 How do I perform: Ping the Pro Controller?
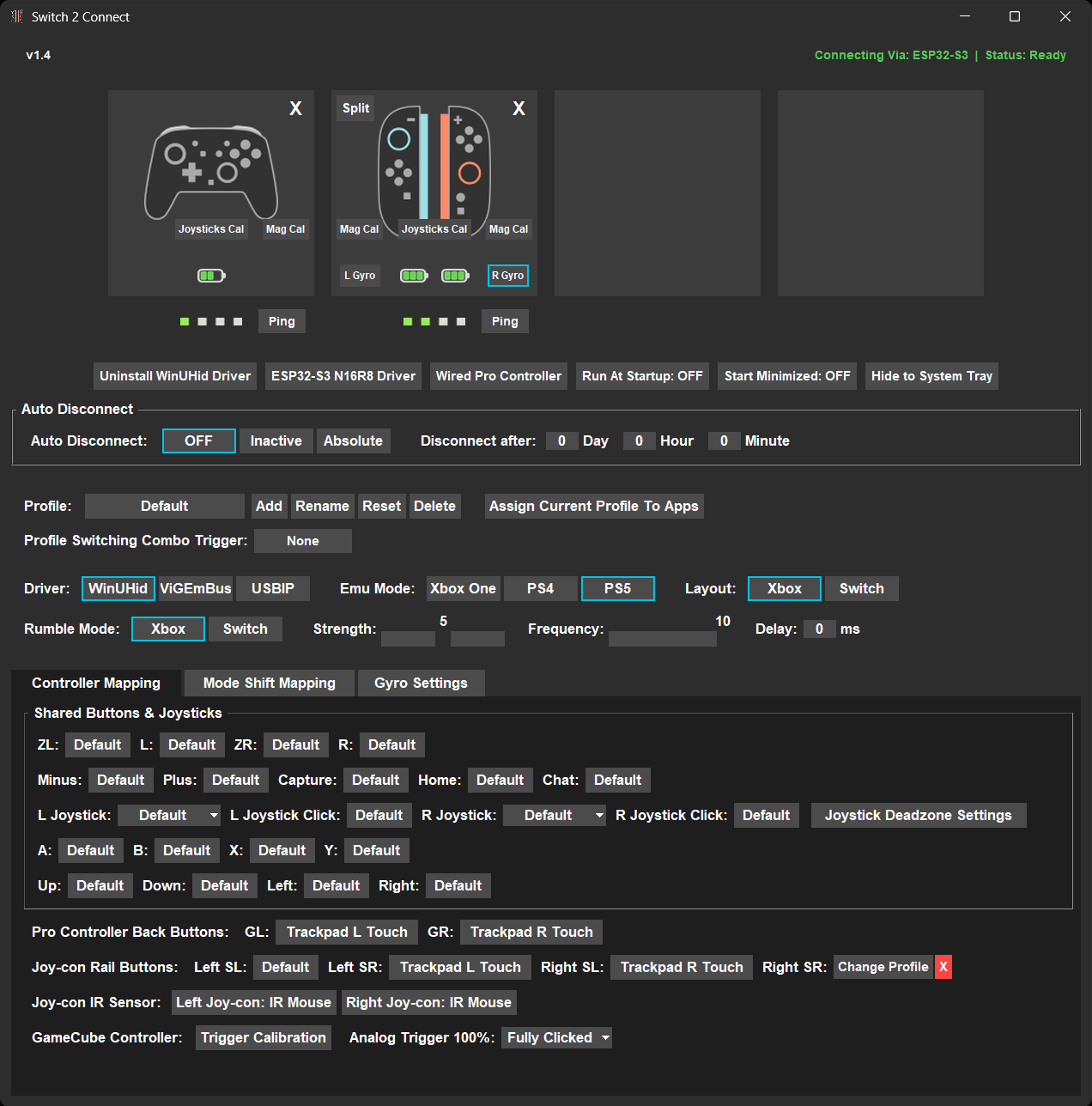[282, 321]
